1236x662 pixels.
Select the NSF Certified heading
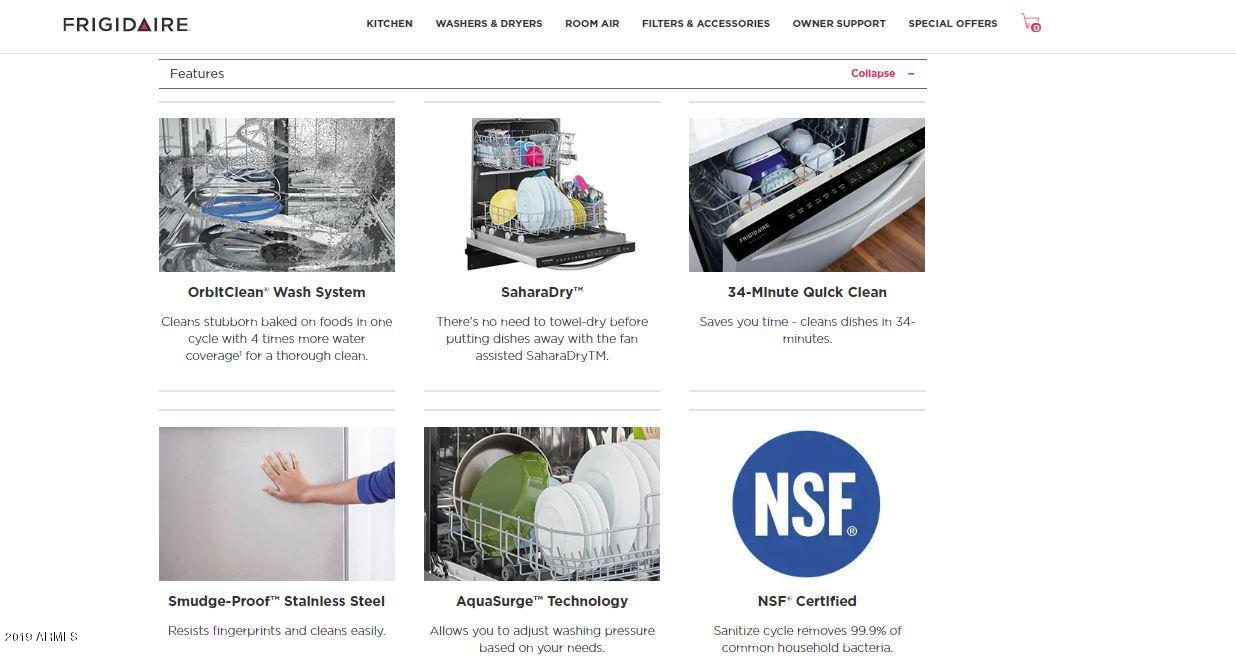807,601
